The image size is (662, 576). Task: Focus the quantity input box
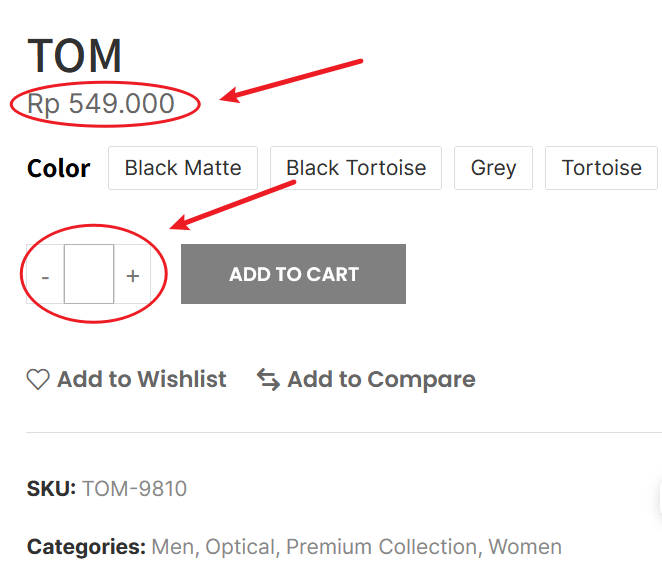coord(89,274)
